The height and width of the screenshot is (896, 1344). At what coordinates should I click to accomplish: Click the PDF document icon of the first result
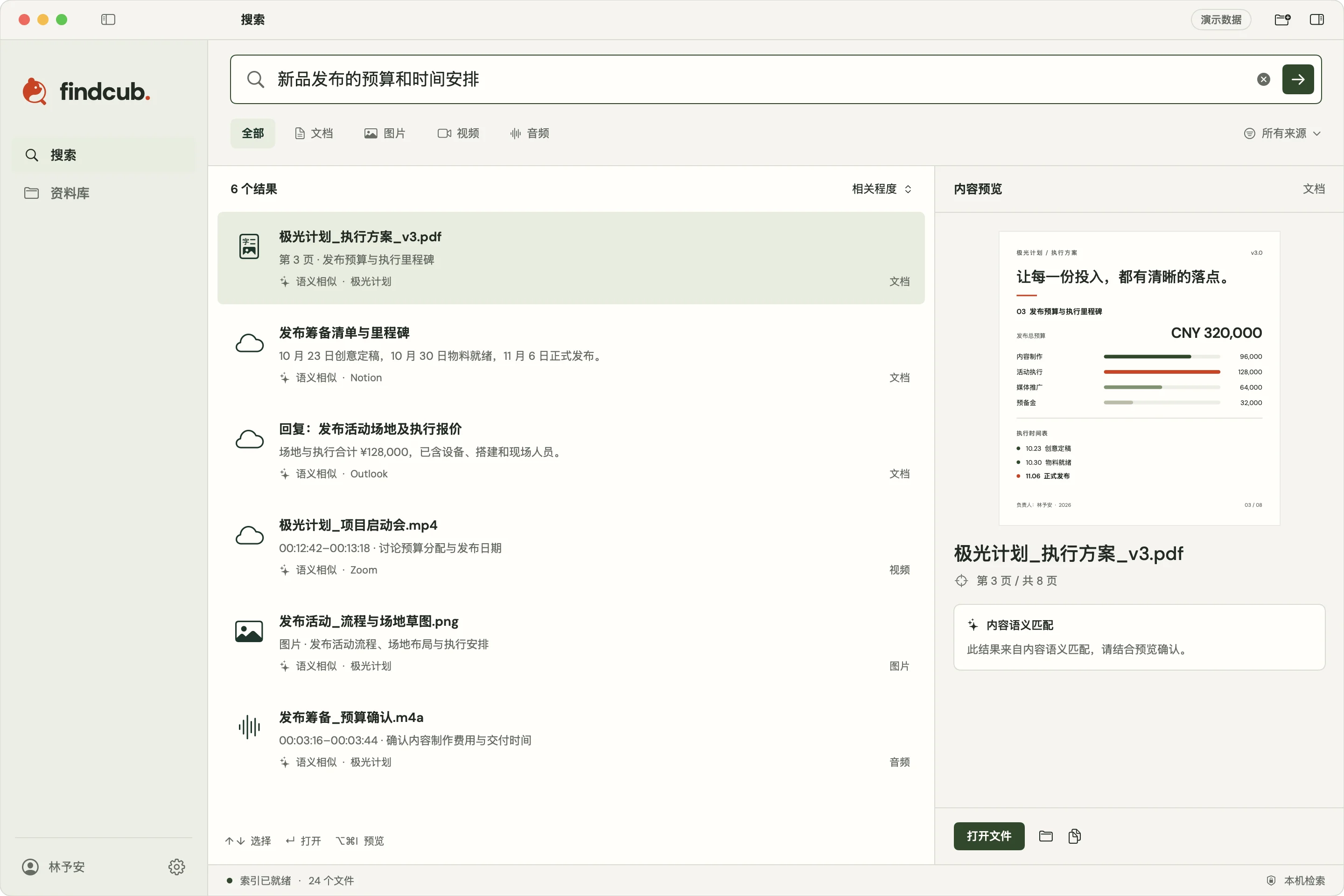(x=249, y=246)
